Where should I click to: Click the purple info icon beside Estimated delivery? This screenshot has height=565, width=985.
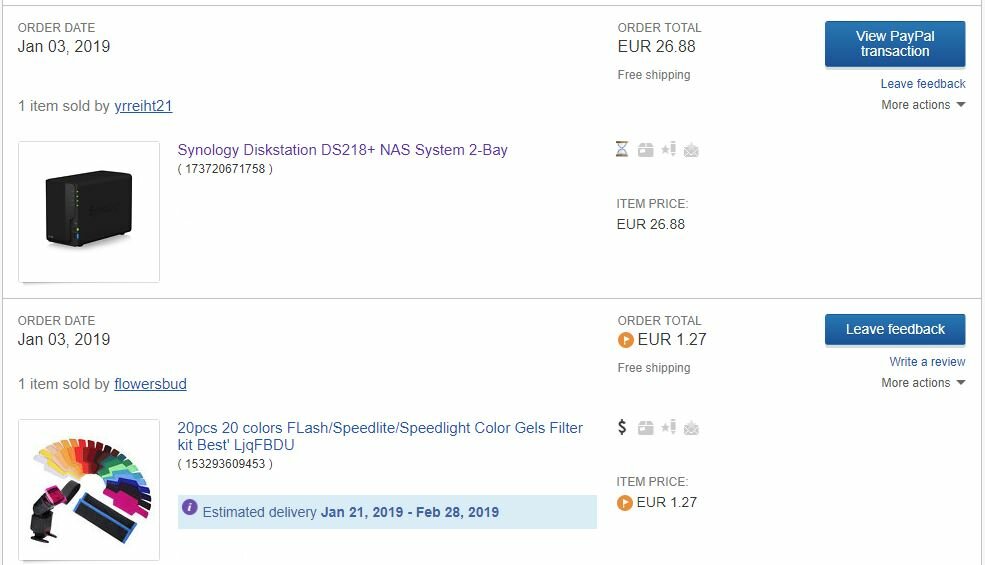pyautogui.click(x=190, y=507)
